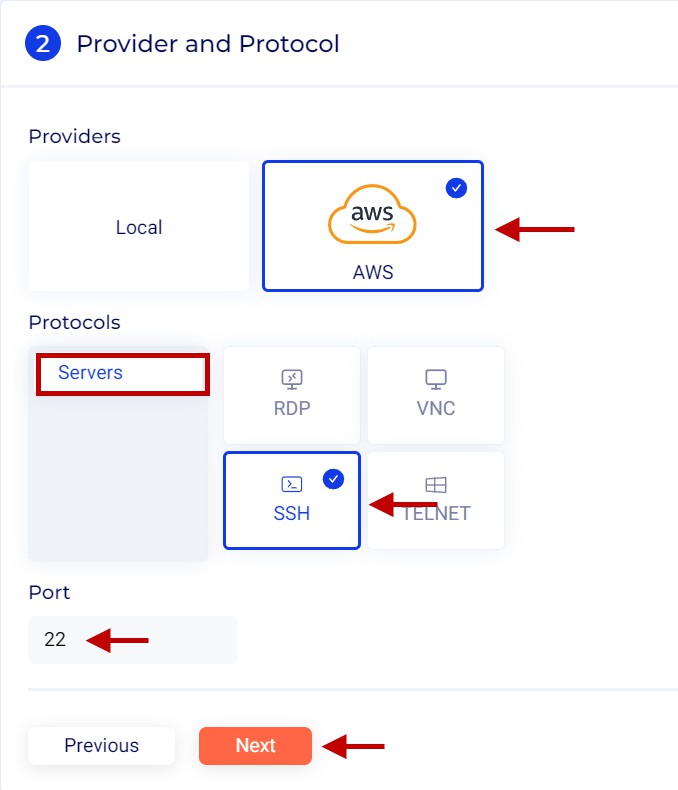Image resolution: width=678 pixels, height=790 pixels.
Task: Click the step 2 number badge
Action: point(43,43)
